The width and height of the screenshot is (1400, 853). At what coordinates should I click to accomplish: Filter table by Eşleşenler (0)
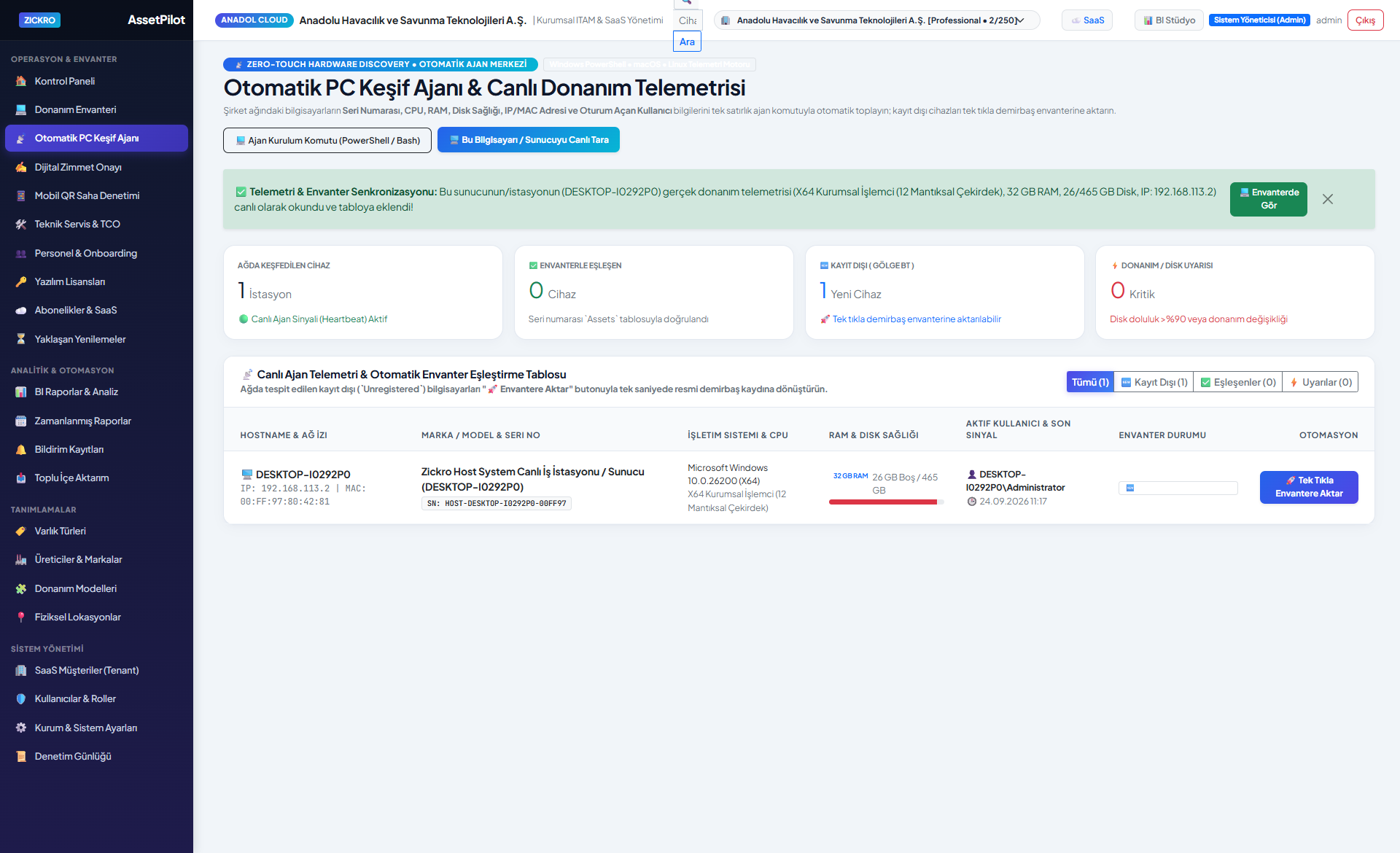1238,382
